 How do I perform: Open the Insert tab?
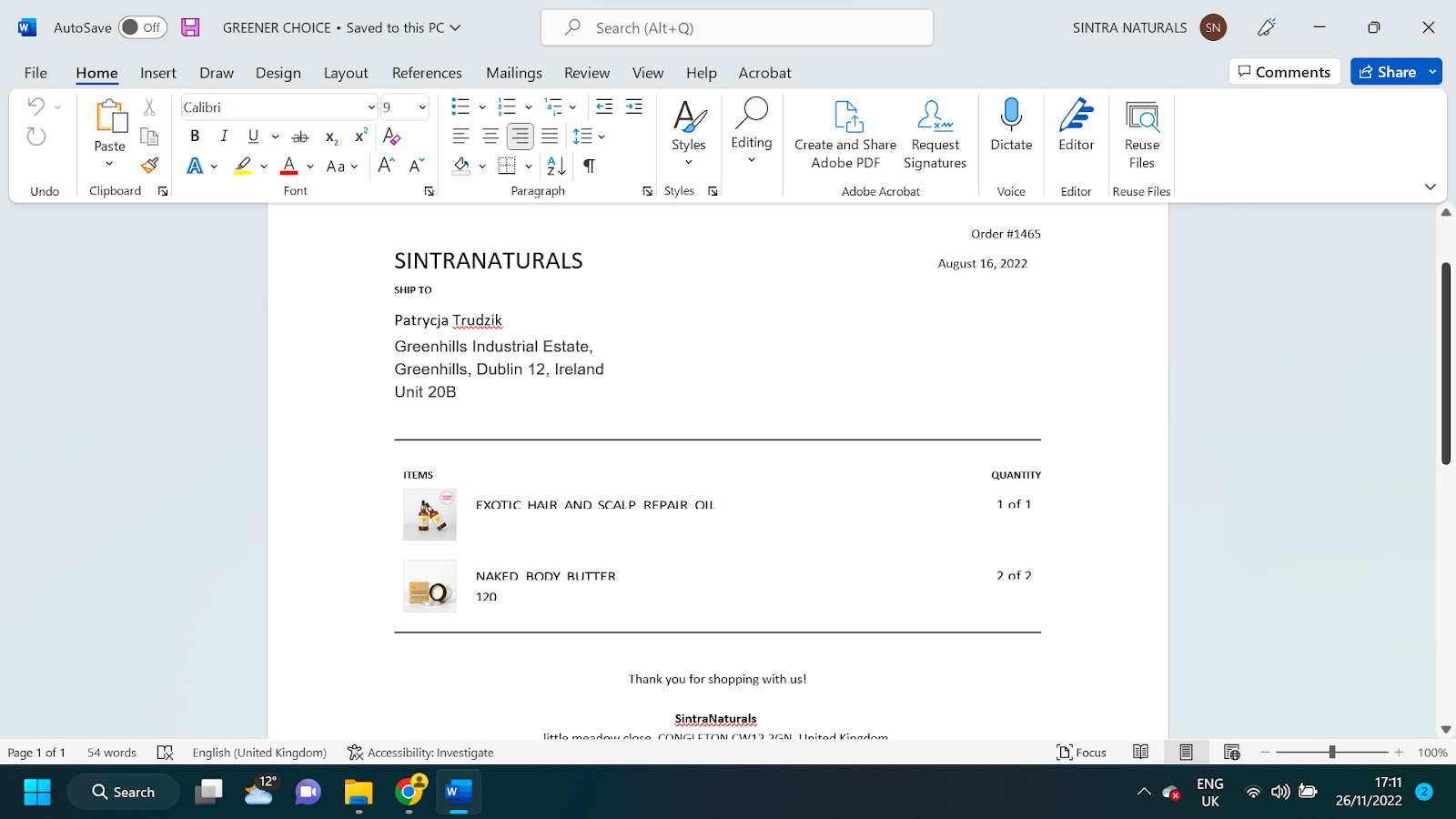pyautogui.click(x=158, y=73)
